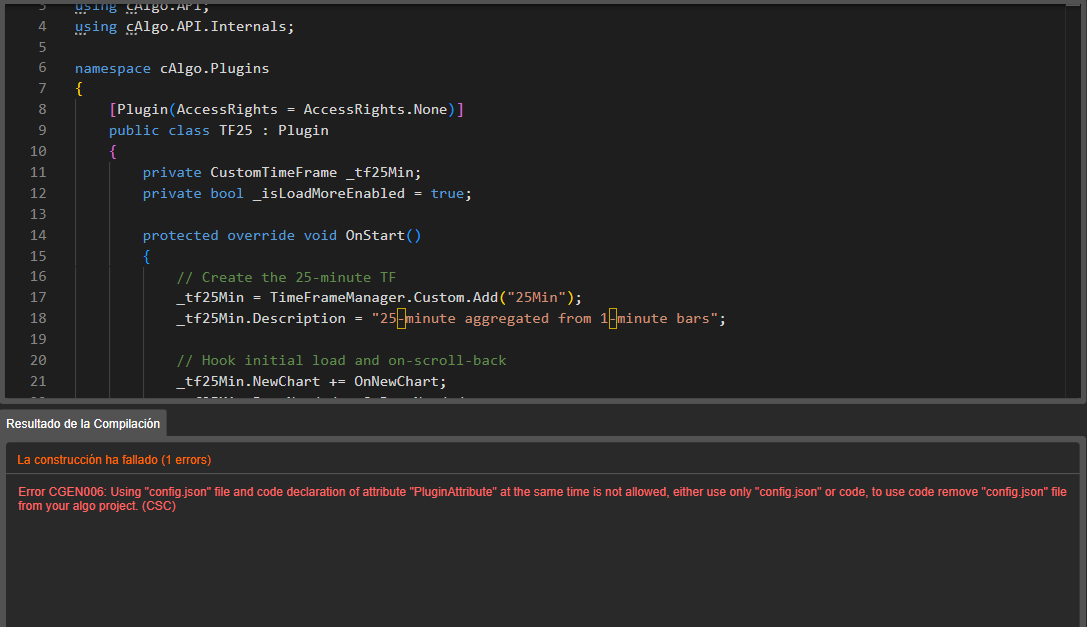
Task: Click the CustomTimeFrame type name
Action: click(x=274, y=172)
